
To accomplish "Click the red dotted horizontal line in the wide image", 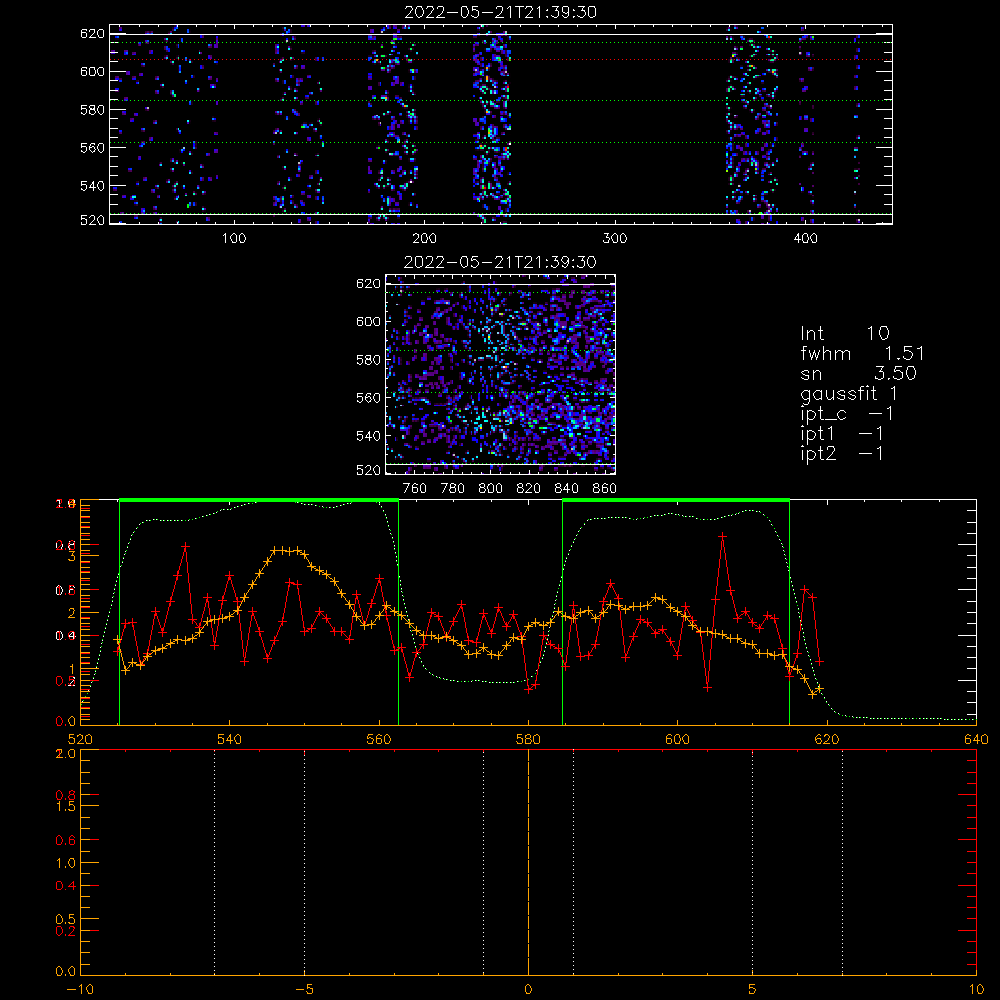I will 501,60.
